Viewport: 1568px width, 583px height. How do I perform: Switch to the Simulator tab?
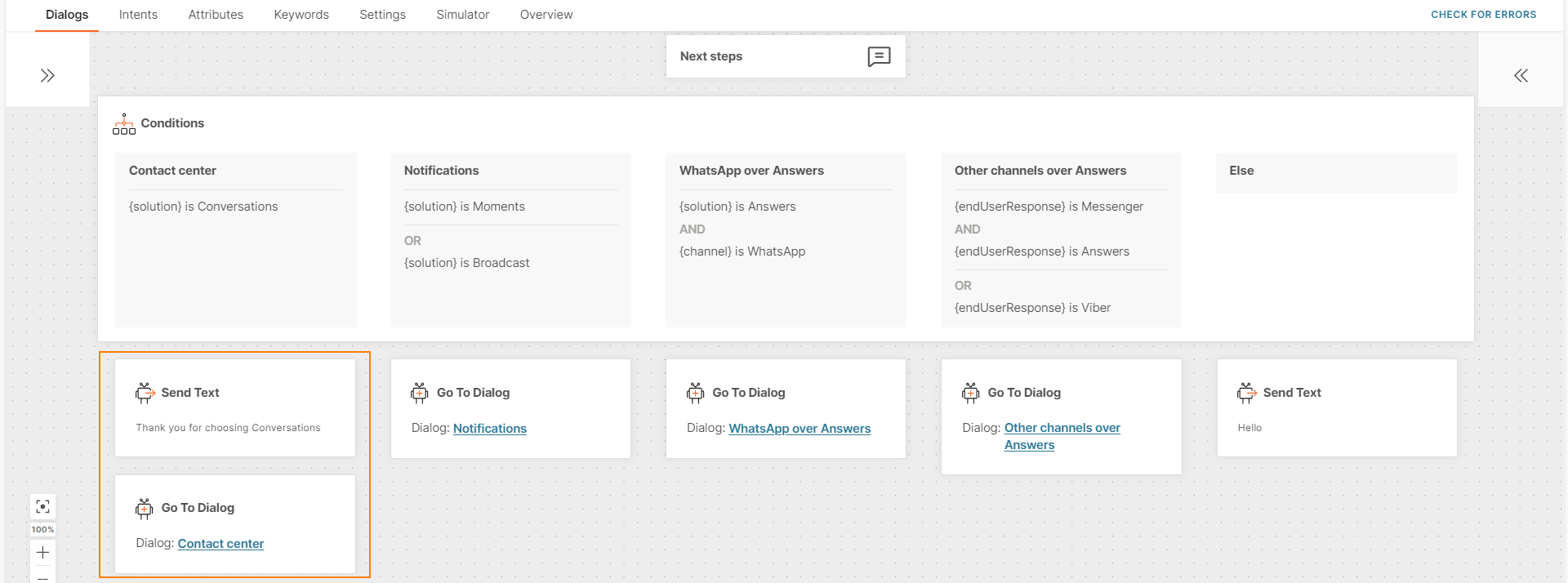pos(463,15)
